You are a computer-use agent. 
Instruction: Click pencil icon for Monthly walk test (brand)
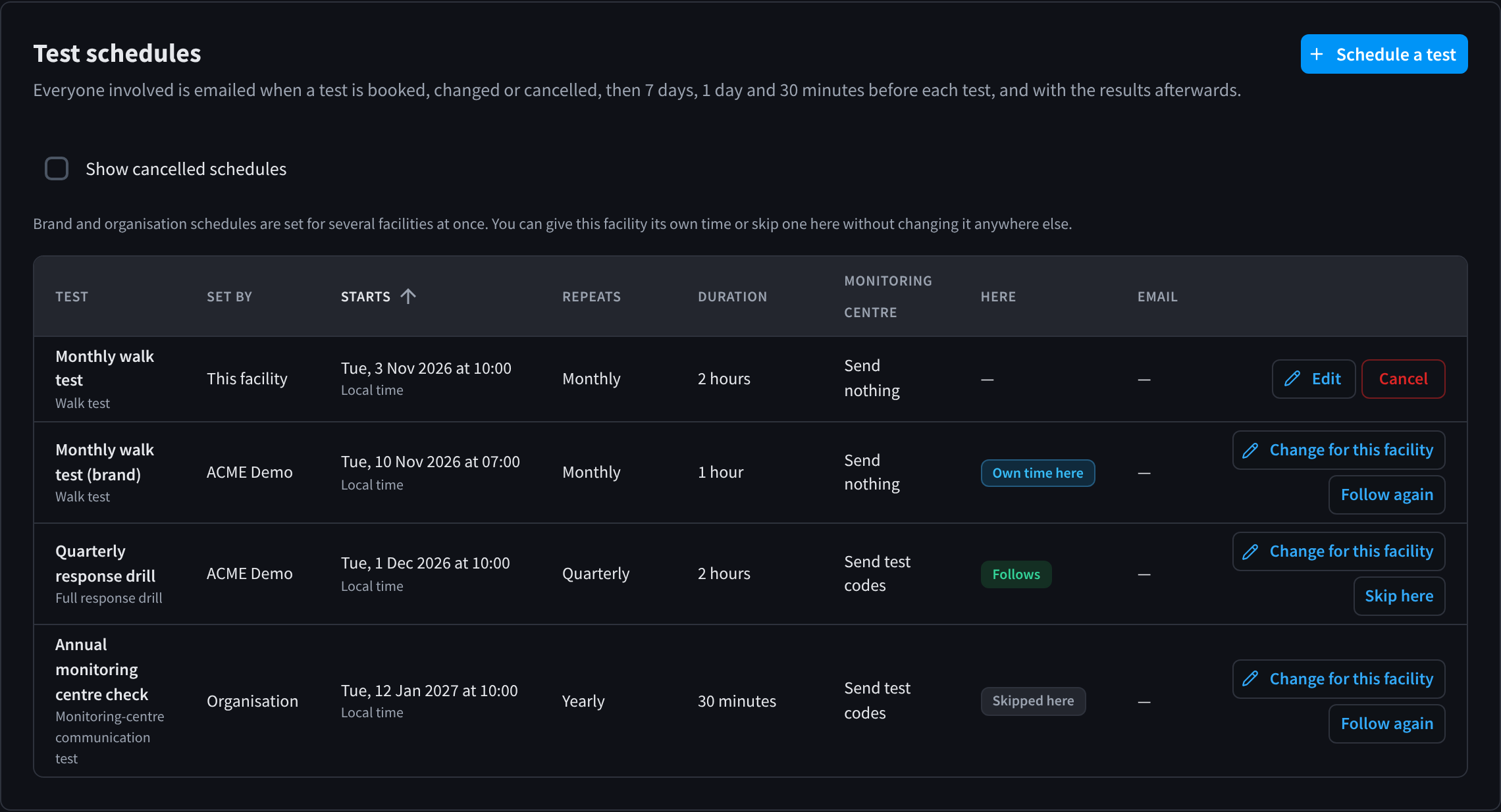pos(1250,450)
